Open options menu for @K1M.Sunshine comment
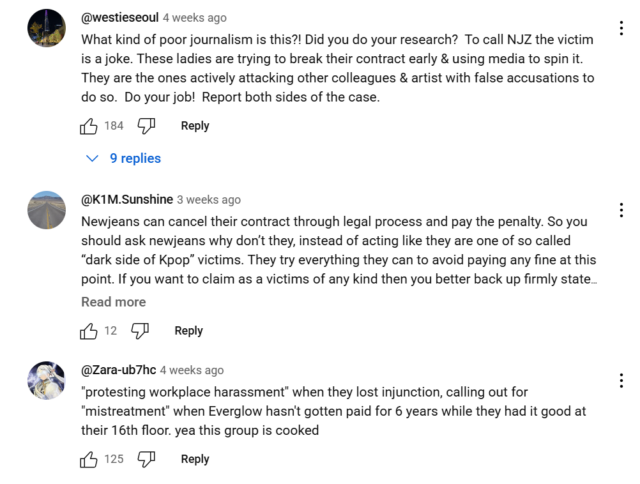 [x=621, y=210]
